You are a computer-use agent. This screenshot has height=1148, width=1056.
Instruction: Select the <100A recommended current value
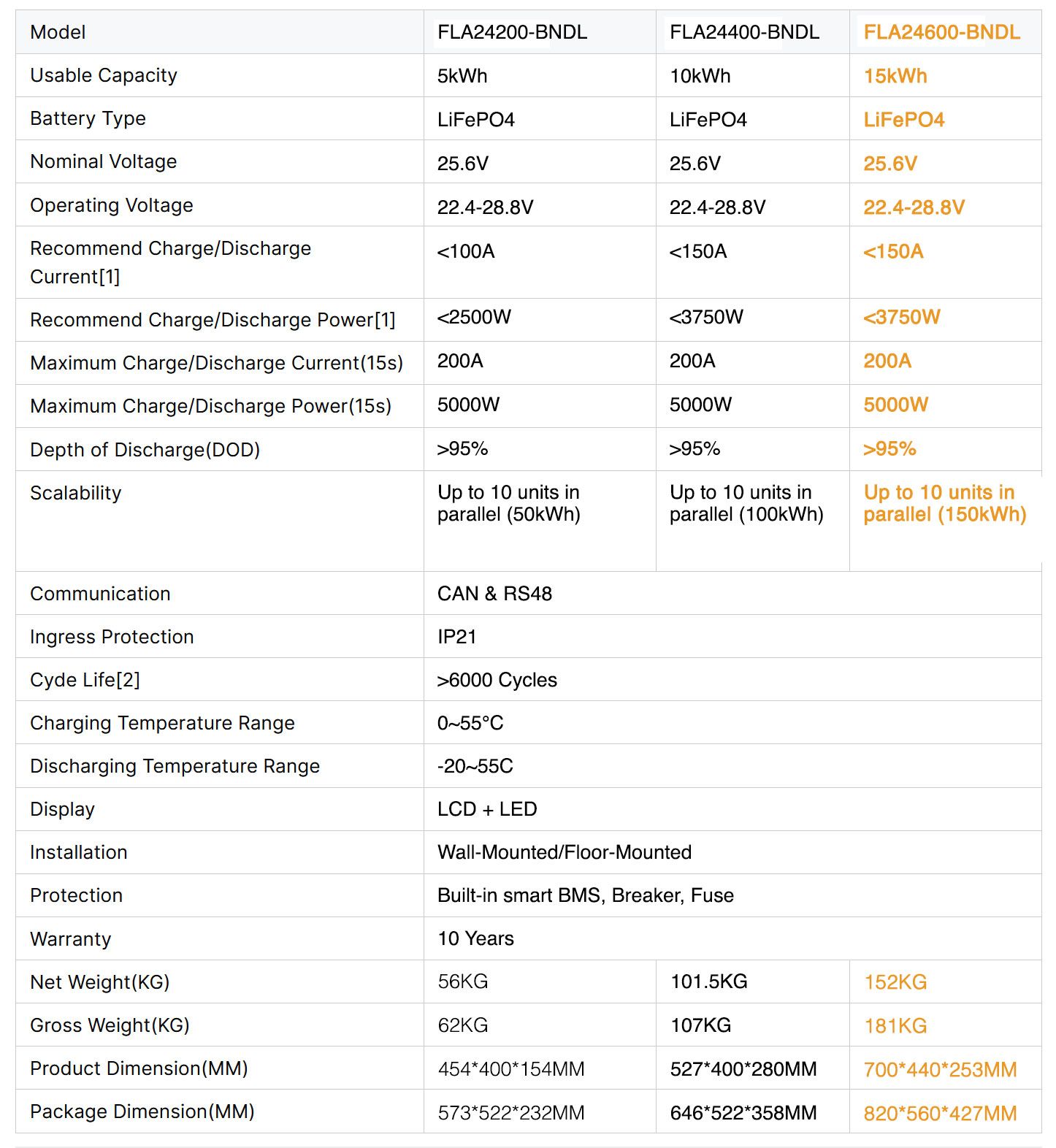[466, 251]
